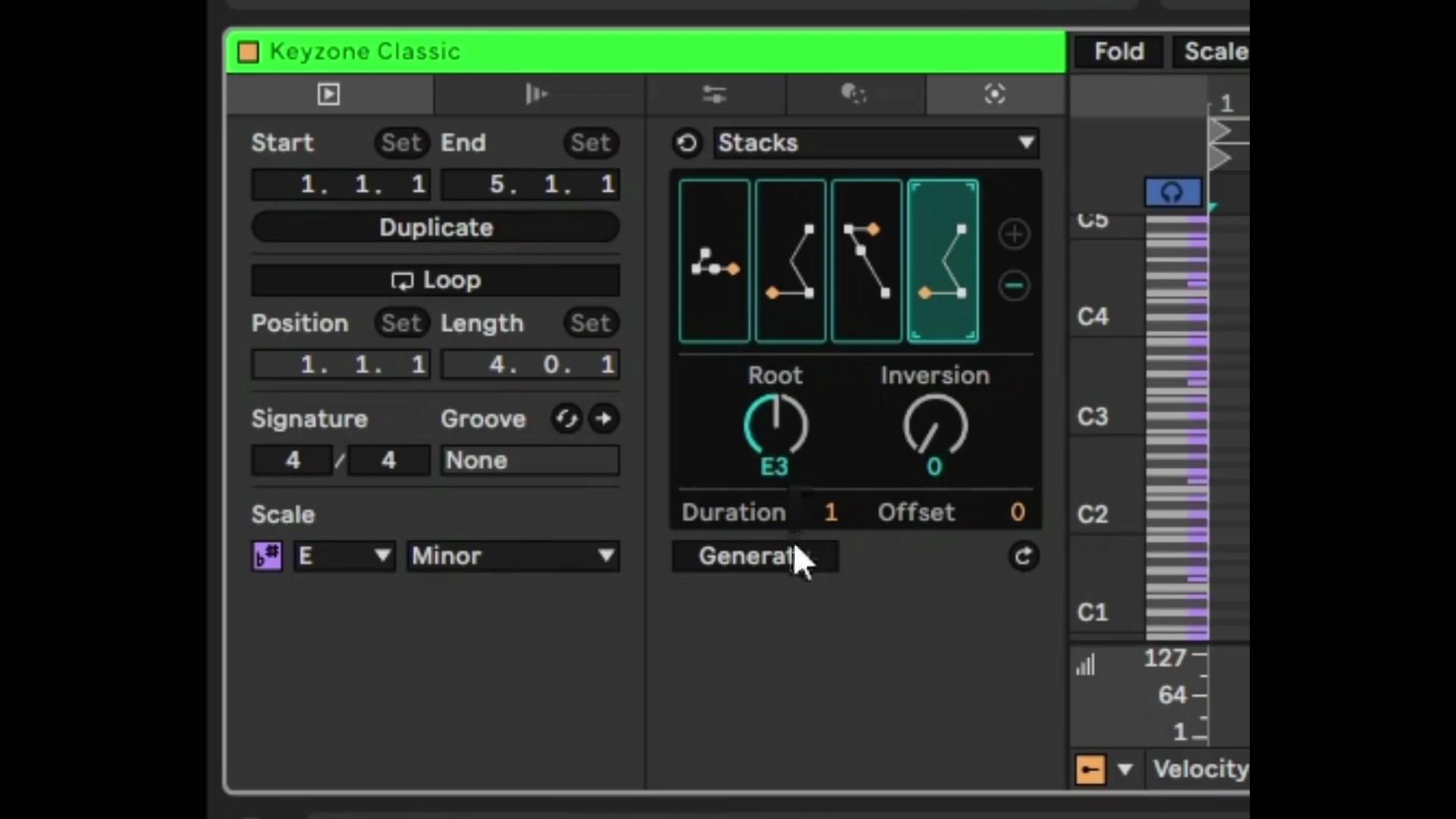Open the MIDI Generate tools tab

pos(995,94)
